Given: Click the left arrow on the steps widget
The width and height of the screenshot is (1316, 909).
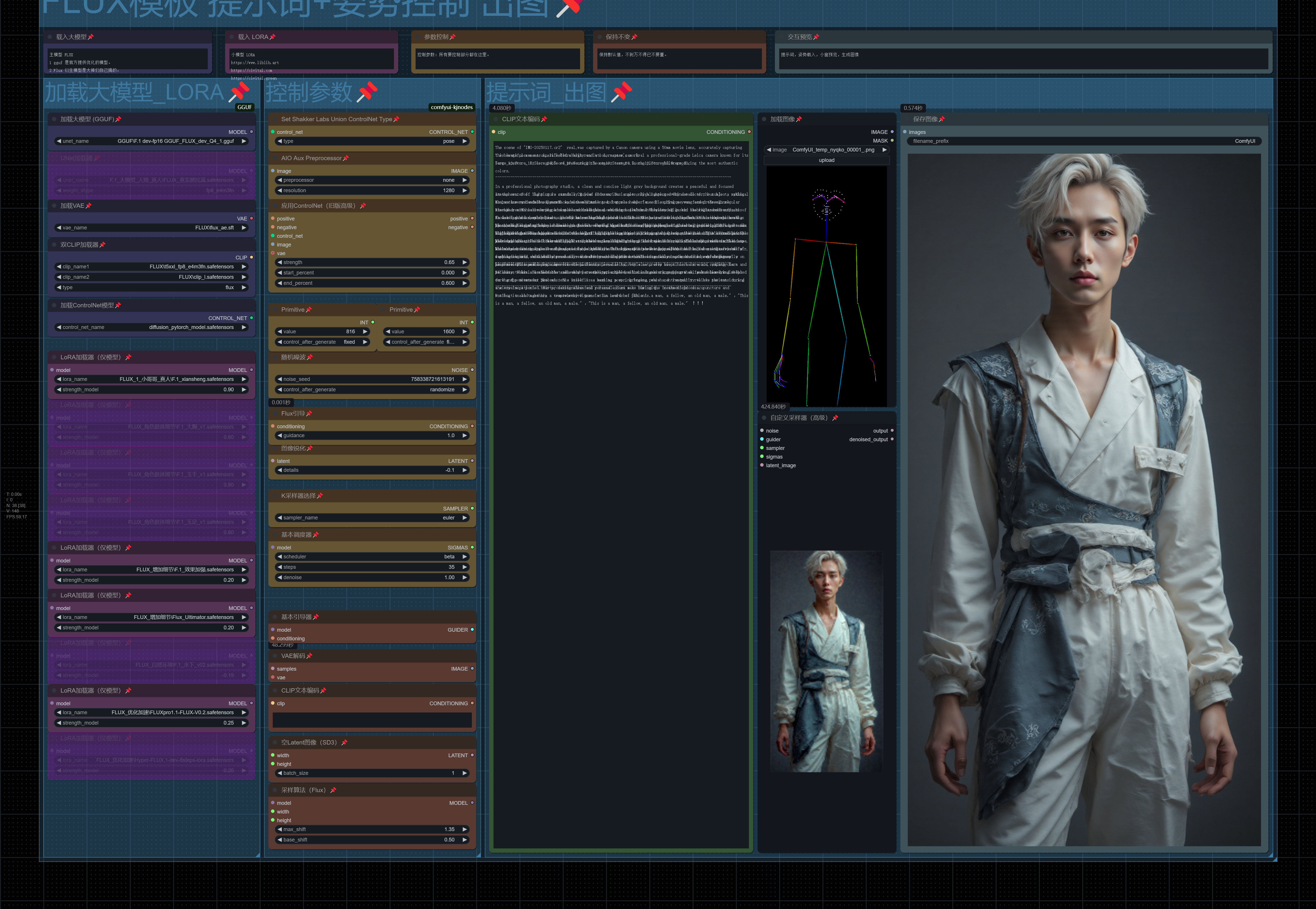Looking at the screenshot, I should pyautogui.click(x=280, y=567).
